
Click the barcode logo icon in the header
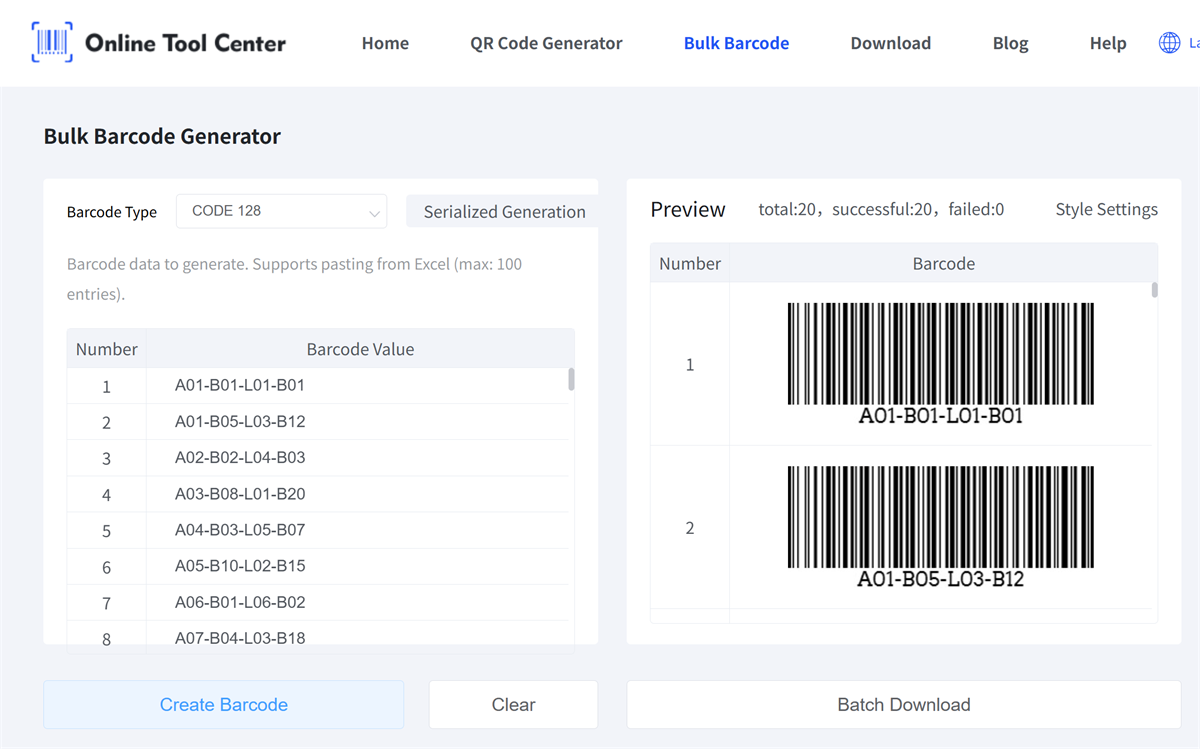[x=50, y=42]
